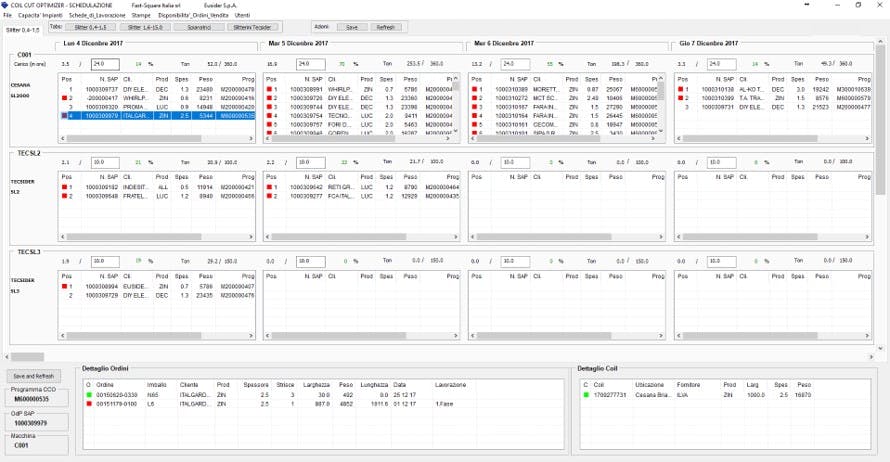Click the Save and Refresh button

pos(33,376)
